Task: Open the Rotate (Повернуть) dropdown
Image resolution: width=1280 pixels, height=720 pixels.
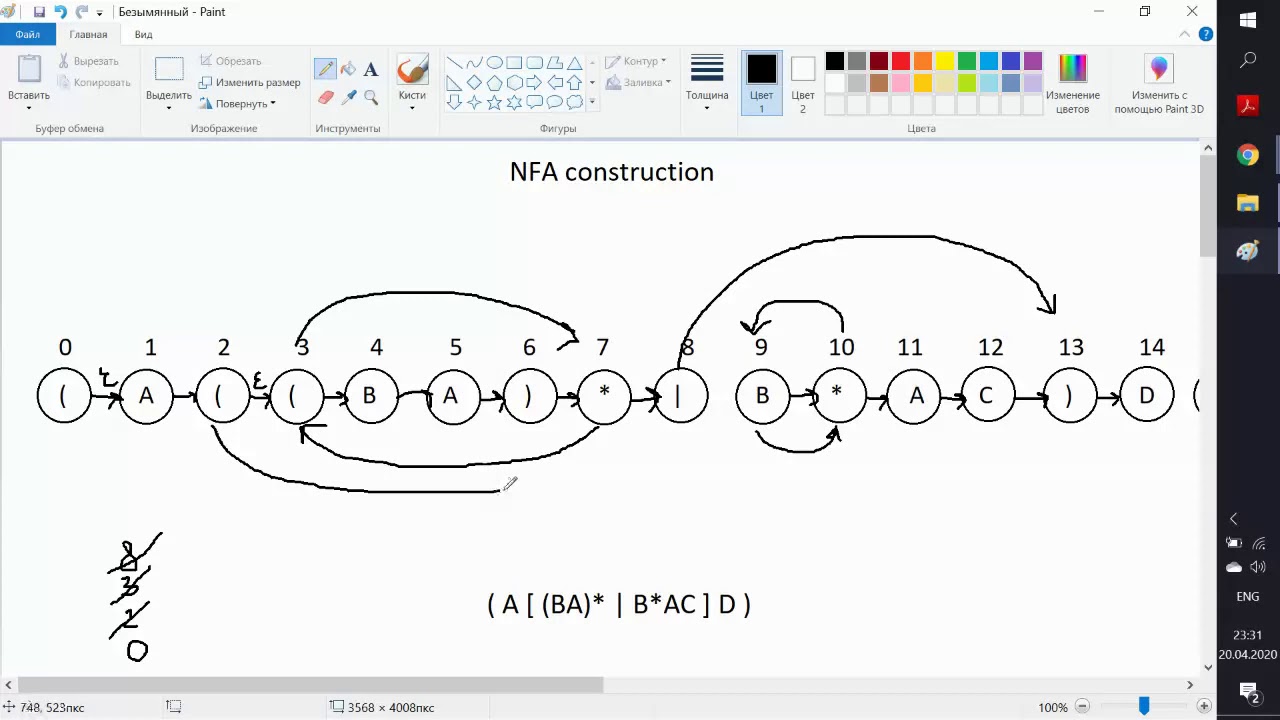Action: click(237, 103)
